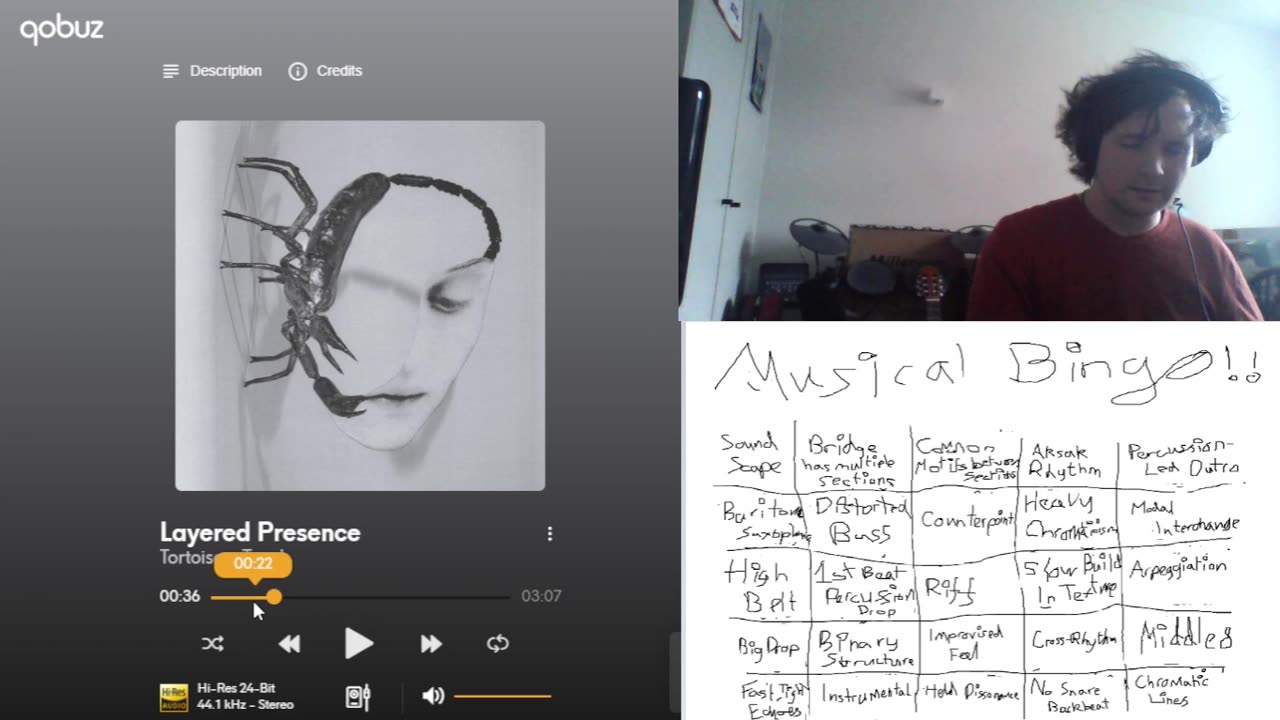Image resolution: width=1280 pixels, height=720 pixels.
Task: Click the Counterpoint bingo cell
Action: [965, 521]
